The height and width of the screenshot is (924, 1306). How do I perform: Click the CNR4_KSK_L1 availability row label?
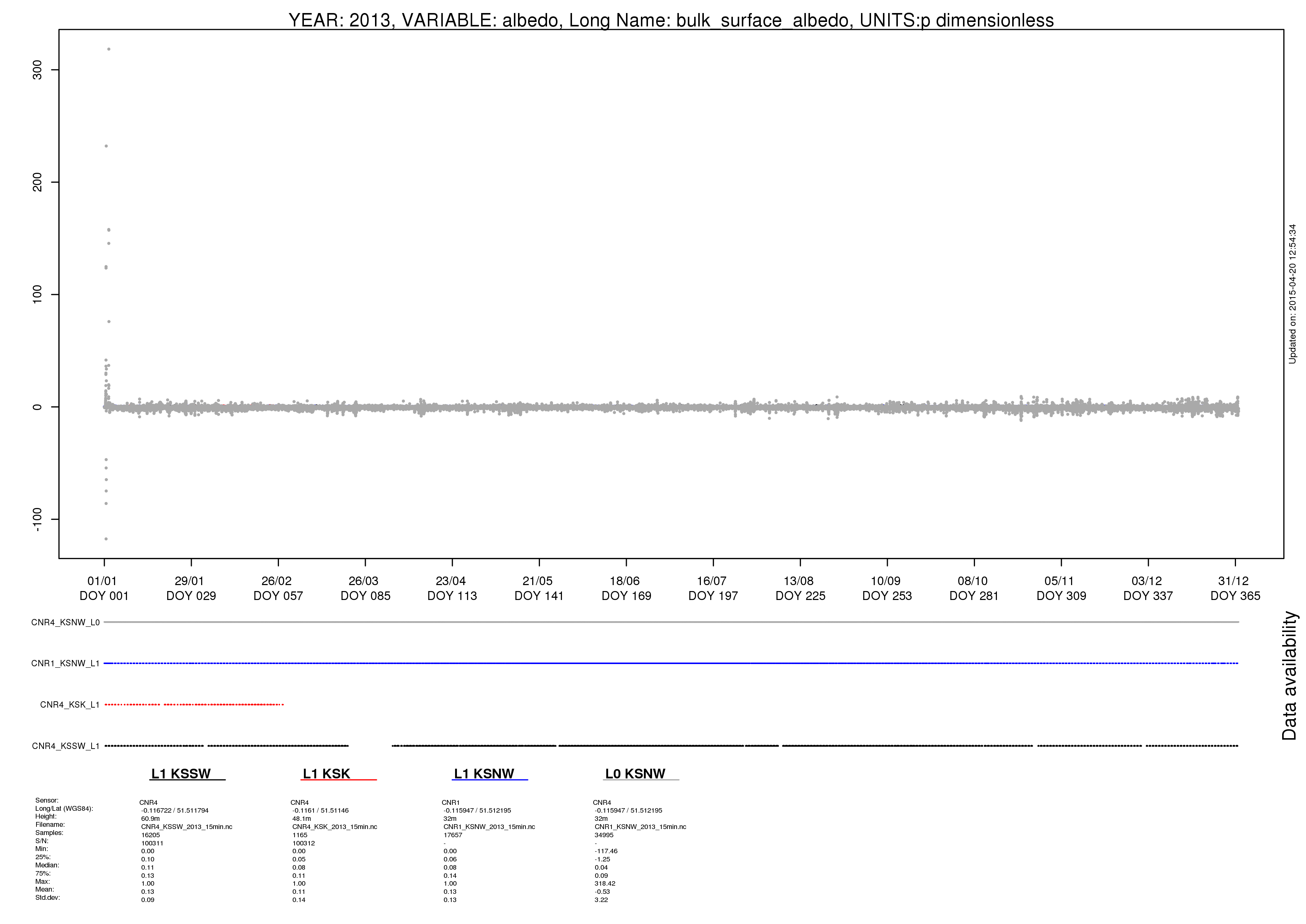[x=70, y=705]
